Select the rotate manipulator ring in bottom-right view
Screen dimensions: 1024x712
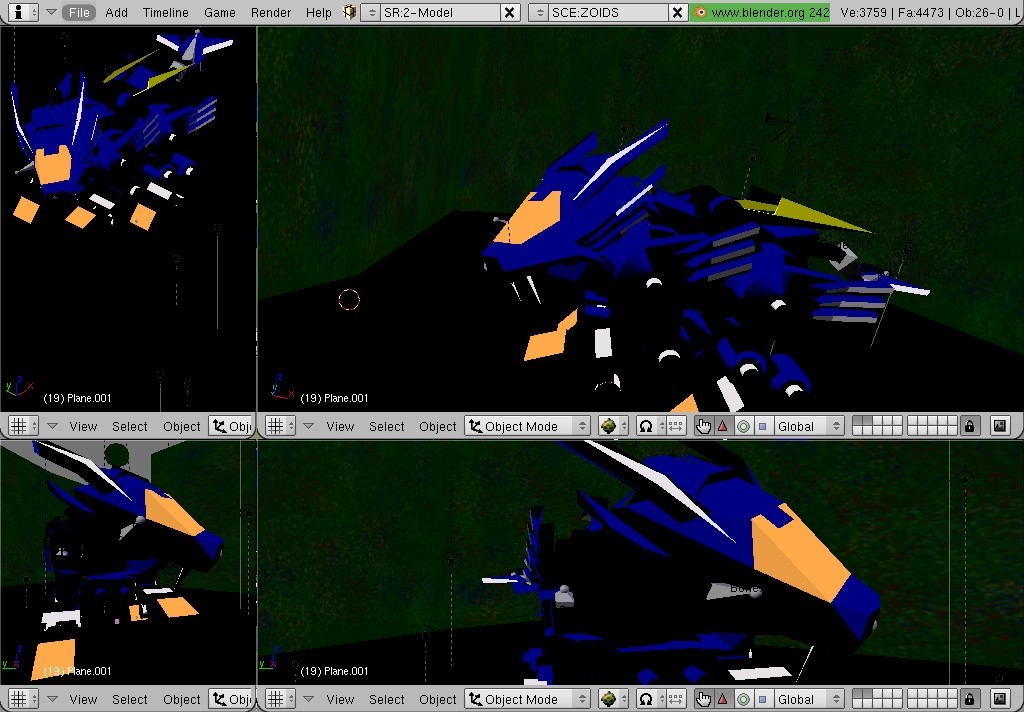743,699
